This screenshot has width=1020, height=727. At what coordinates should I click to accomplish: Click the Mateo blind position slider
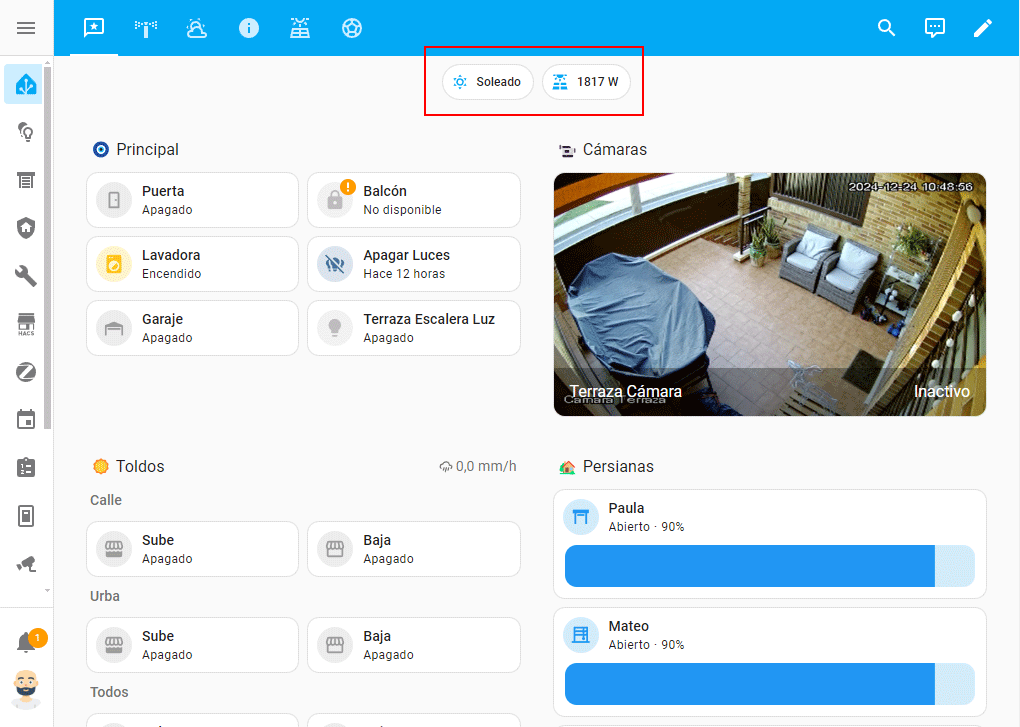770,684
